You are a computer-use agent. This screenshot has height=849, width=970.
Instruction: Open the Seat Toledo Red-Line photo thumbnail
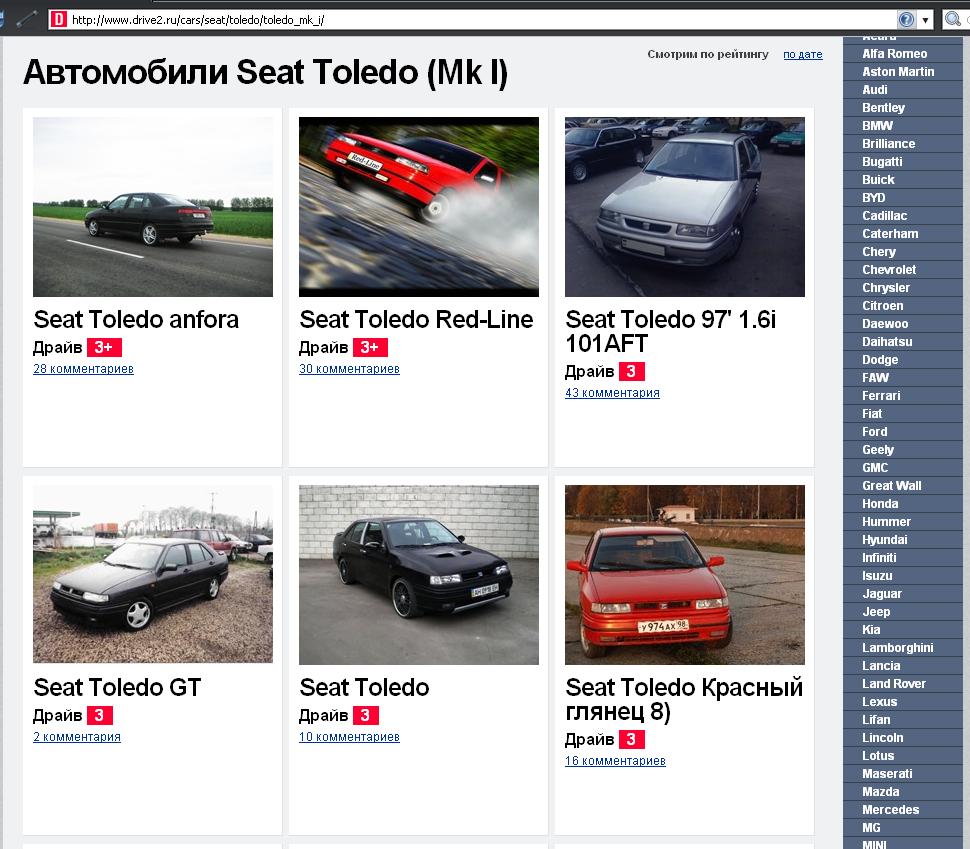pos(419,207)
